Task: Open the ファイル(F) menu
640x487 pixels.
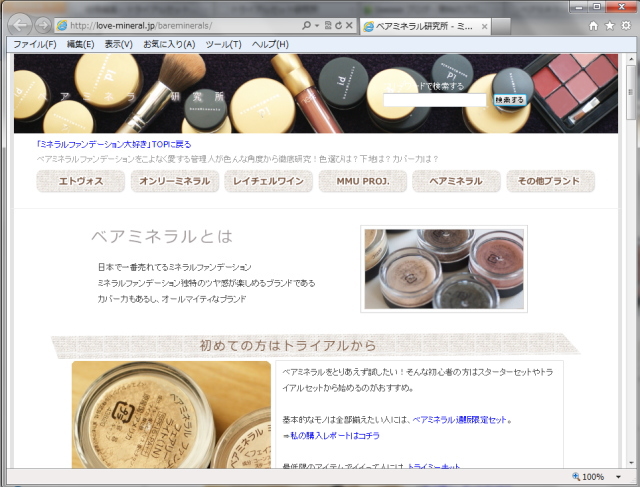Action: [x=35, y=44]
